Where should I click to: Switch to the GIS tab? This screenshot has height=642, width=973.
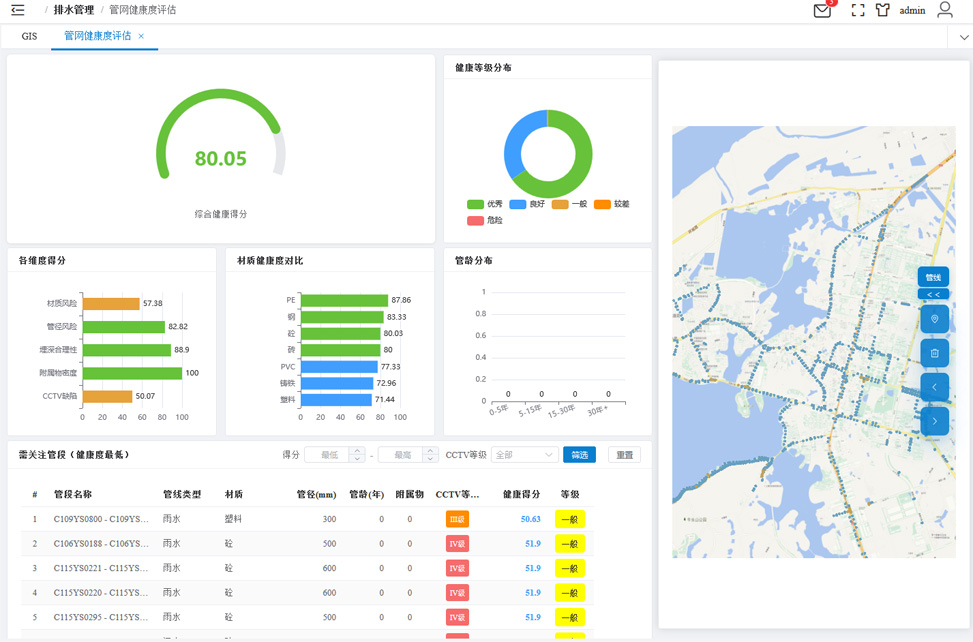pos(29,36)
